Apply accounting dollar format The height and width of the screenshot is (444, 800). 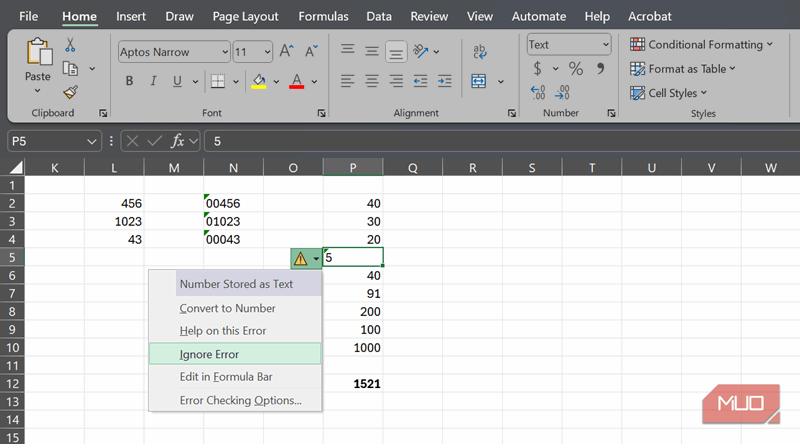click(537, 68)
